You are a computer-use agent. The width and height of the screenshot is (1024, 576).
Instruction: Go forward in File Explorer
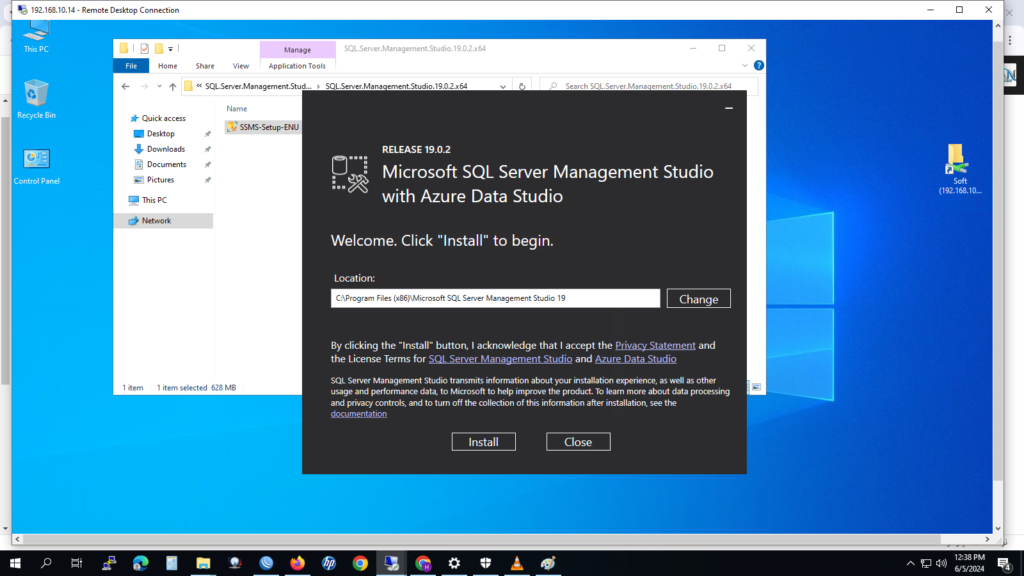click(x=144, y=86)
